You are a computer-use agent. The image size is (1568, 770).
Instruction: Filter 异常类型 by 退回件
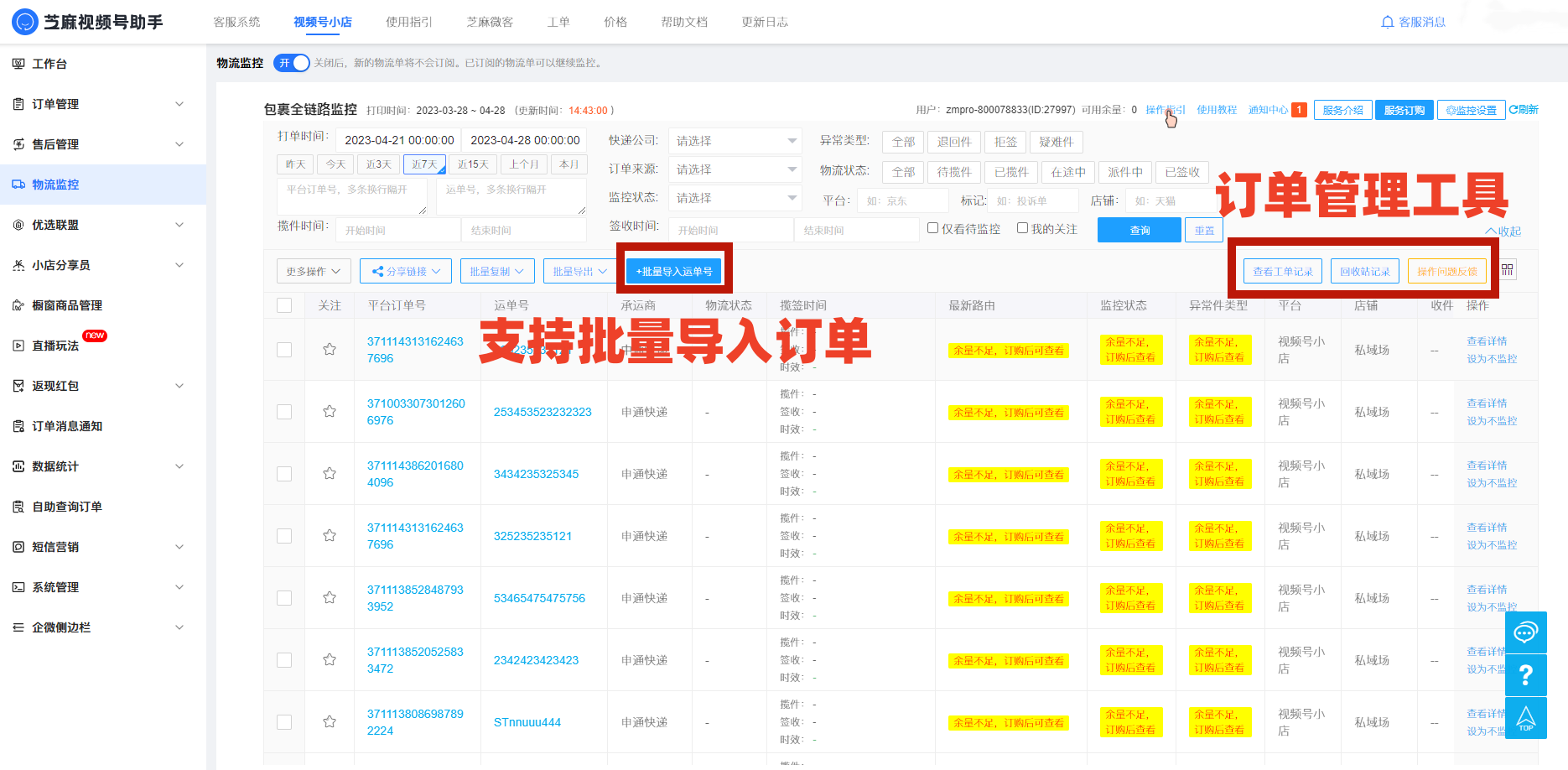pos(954,142)
